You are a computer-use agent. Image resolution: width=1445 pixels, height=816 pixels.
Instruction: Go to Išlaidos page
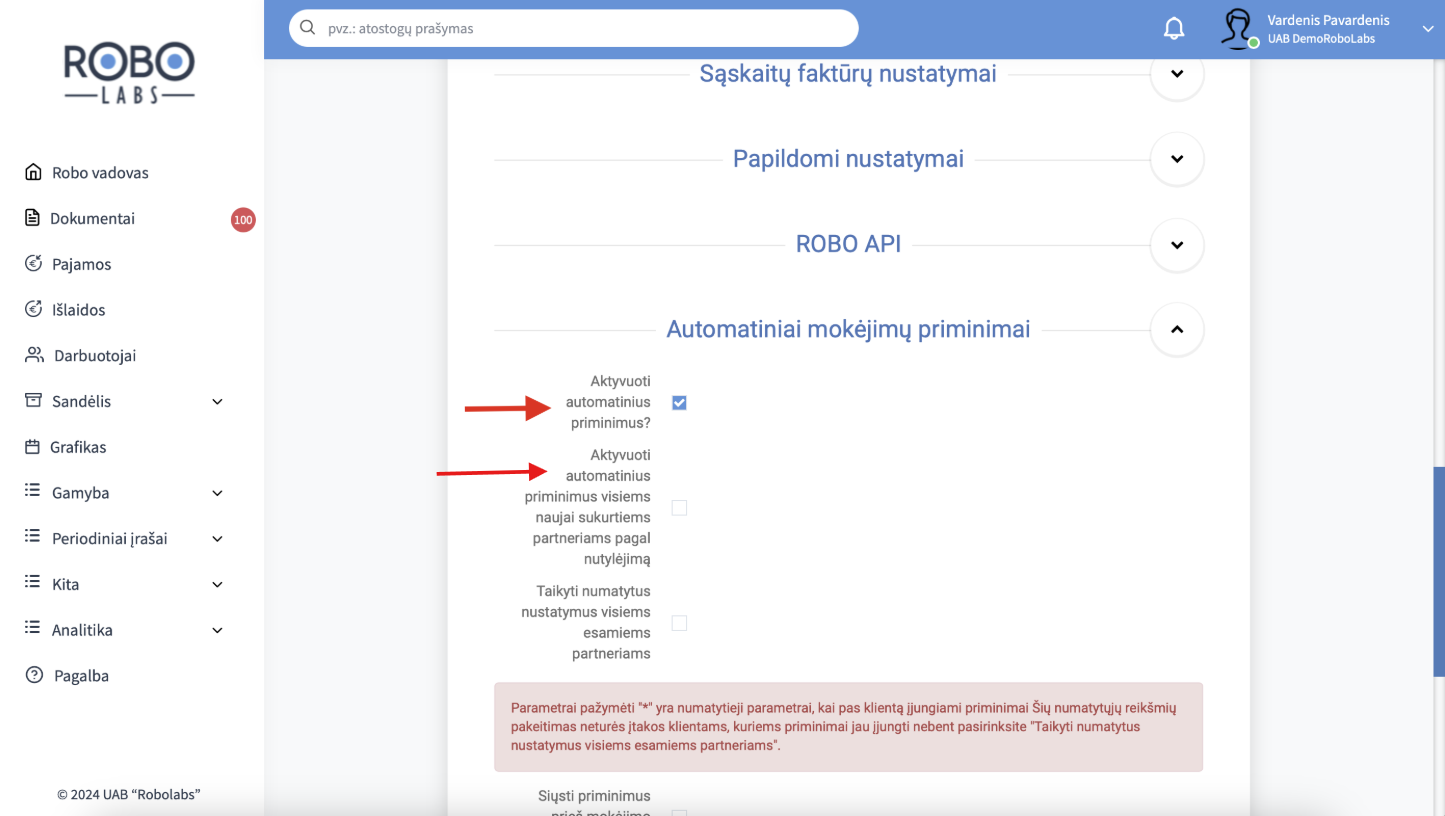(x=78, y=310)
